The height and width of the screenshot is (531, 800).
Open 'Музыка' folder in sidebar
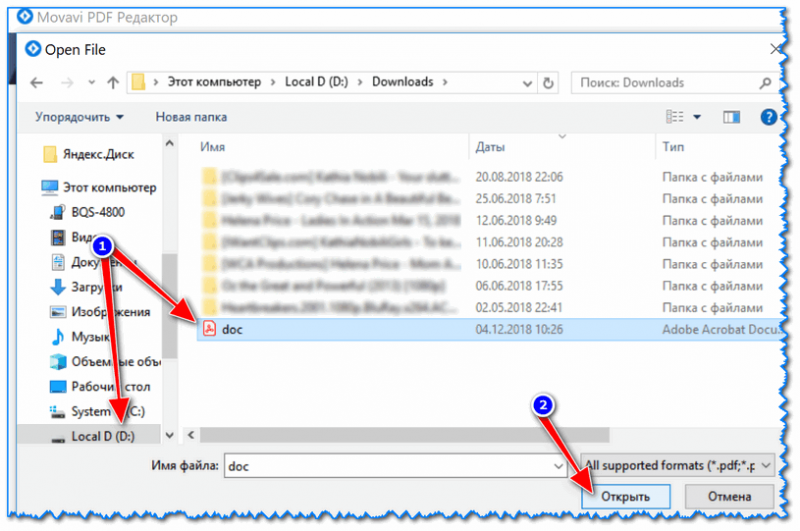(x=81, y=337)
